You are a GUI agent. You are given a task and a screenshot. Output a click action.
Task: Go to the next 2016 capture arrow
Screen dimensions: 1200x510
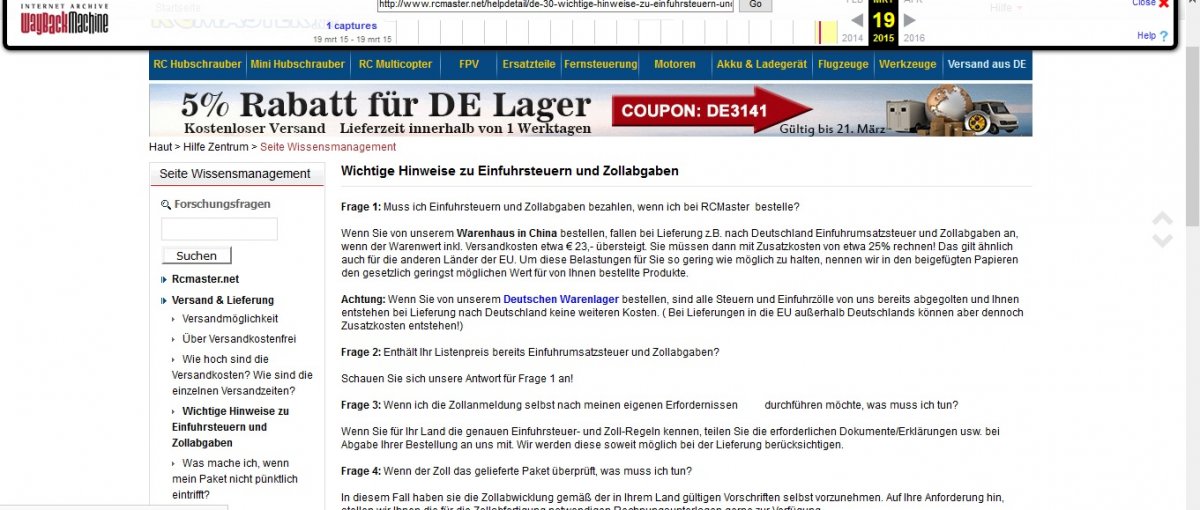click(910, 20)
